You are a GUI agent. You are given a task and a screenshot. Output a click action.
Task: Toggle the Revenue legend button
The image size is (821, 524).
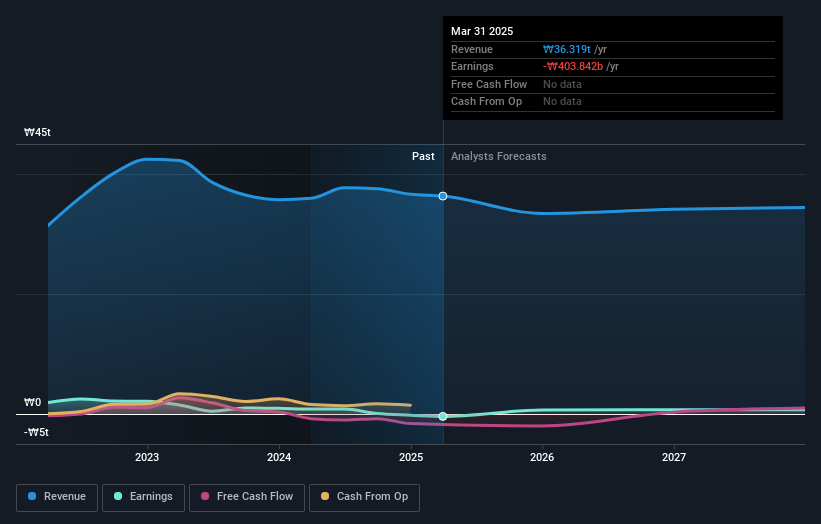point(57,497)
